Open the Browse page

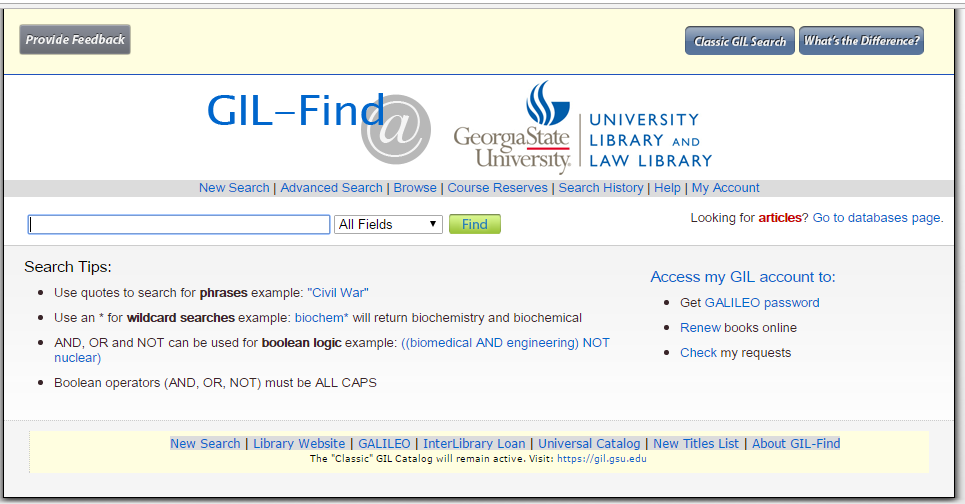pos(415,188)
